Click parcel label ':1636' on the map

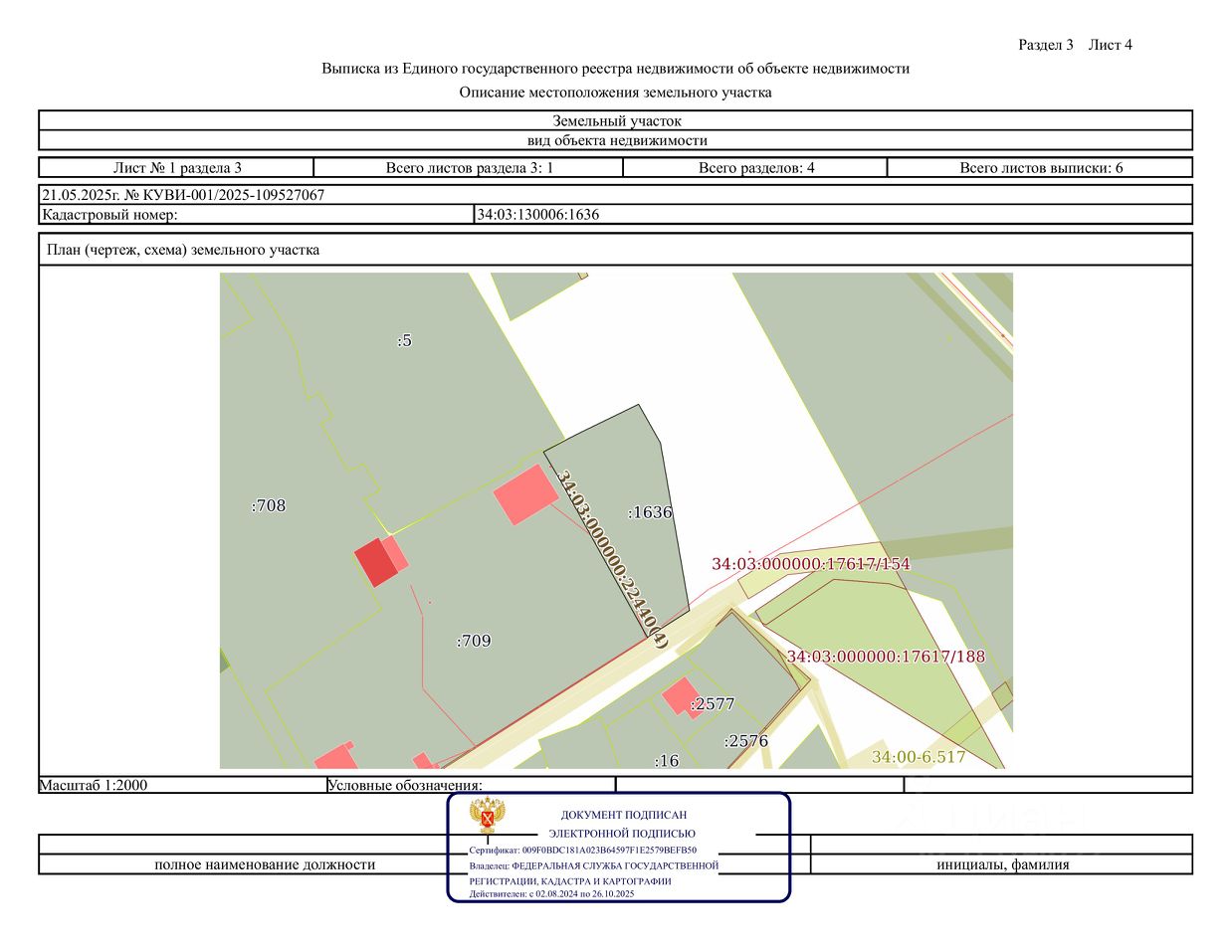(650, 512)
